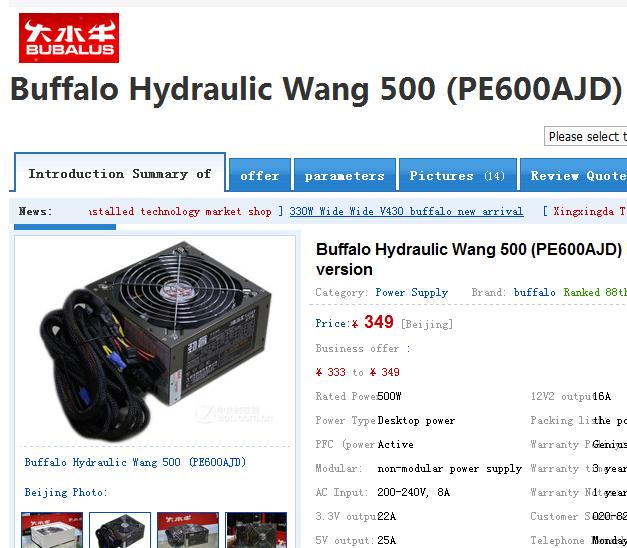Select third thumbnail with red background

point(188,530)
